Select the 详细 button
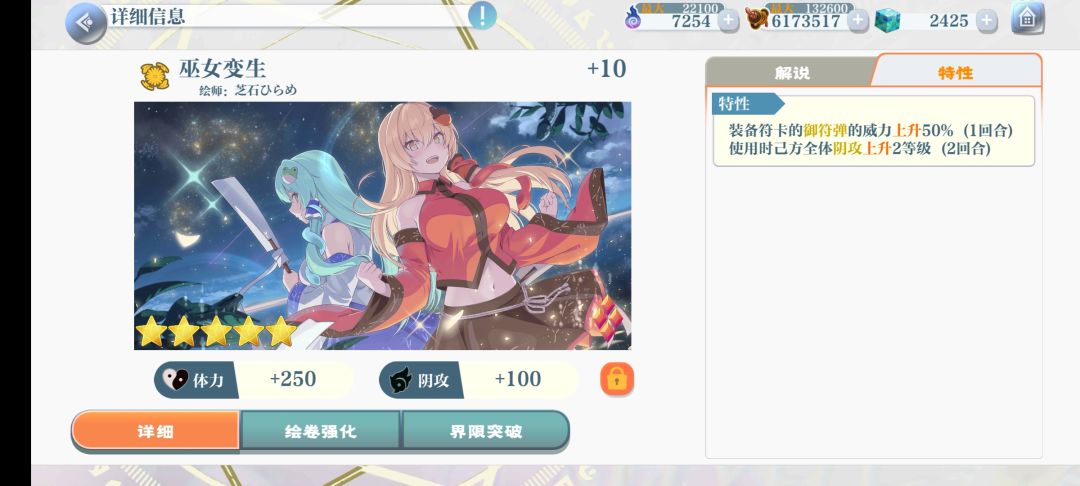Screen dimensions: 1080x486 (x=156, y=432)
